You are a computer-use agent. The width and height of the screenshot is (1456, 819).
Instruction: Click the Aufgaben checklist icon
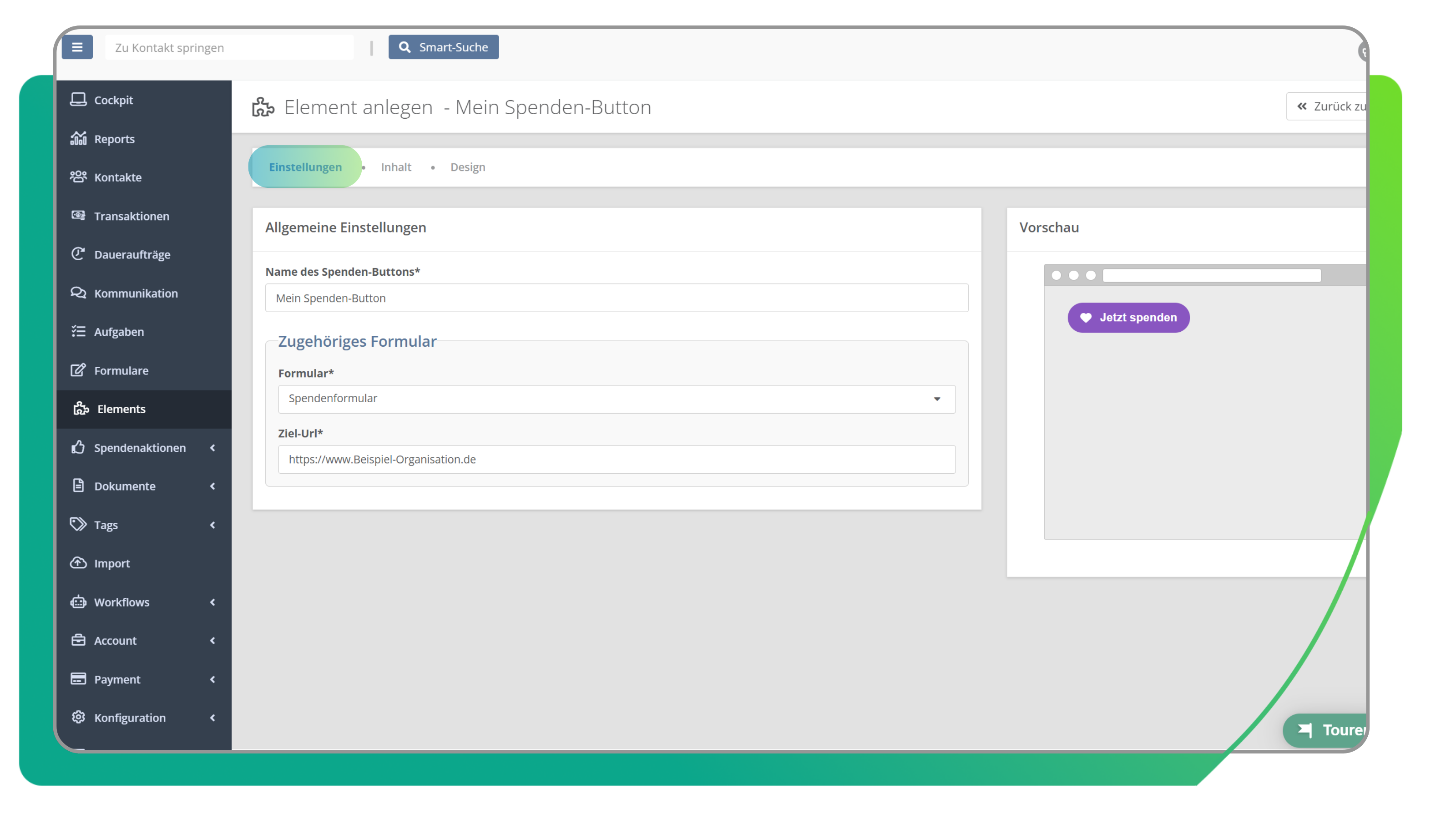78,332
